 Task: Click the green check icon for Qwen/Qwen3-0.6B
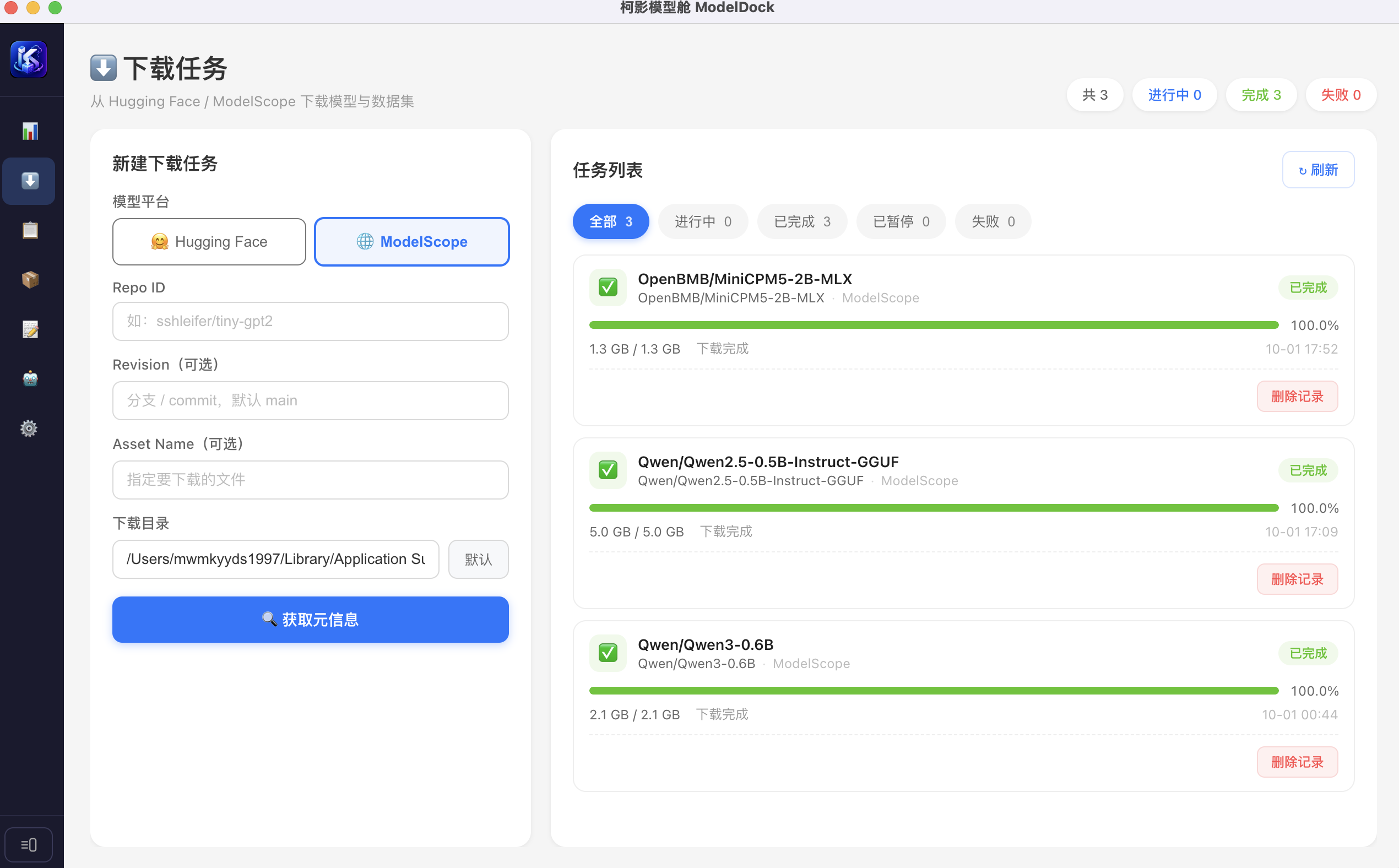608,653
